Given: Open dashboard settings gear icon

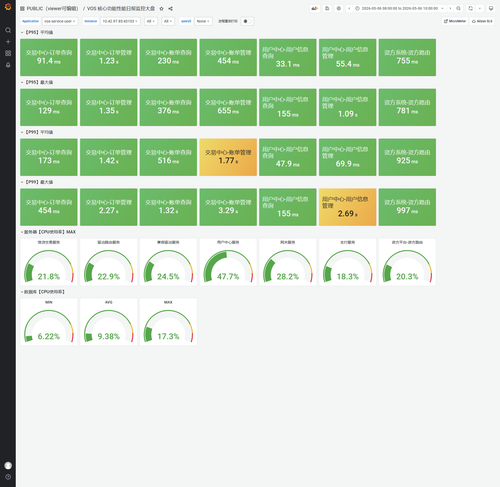Looking at the screenshot, I should [x=339, y=8].
